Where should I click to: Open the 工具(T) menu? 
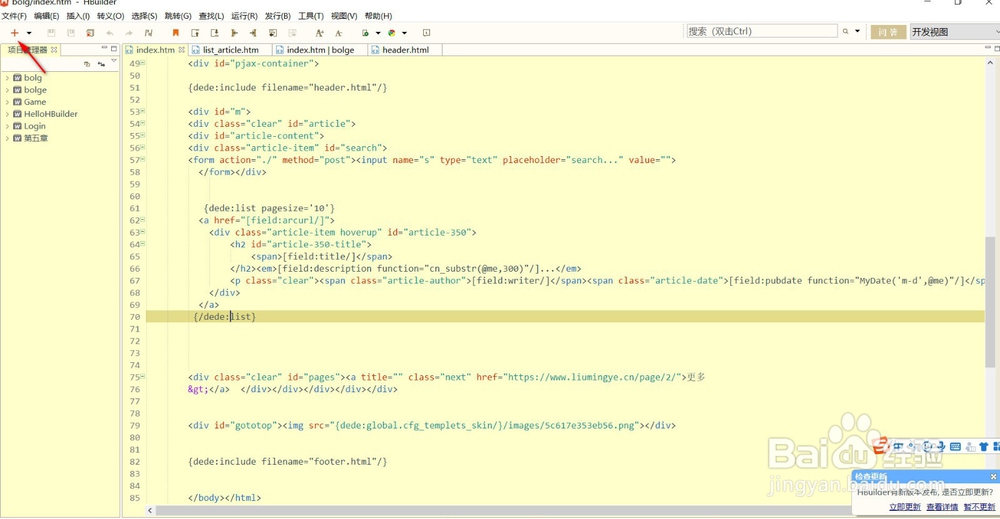click(x=311, y=16)
